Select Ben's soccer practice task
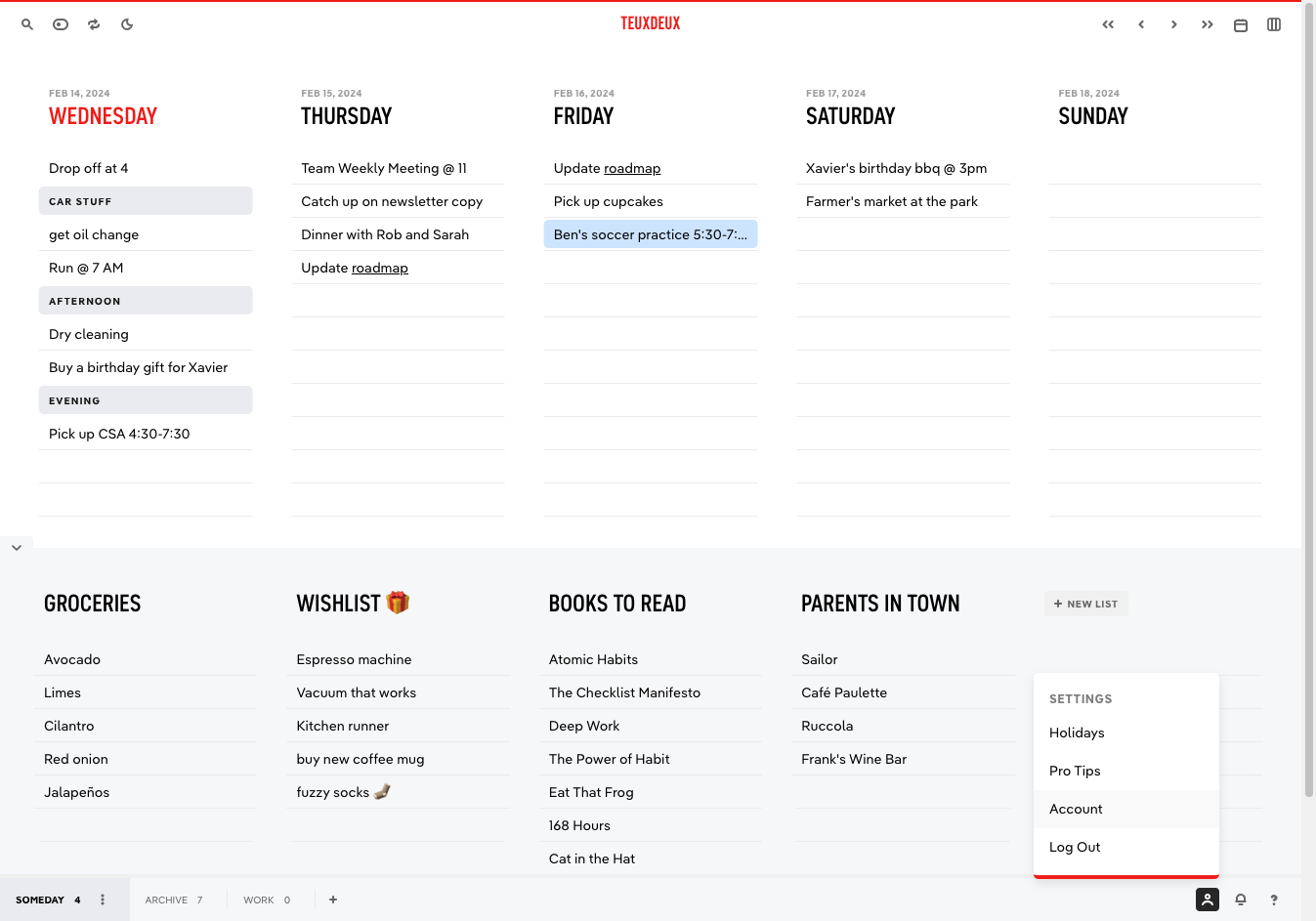Image resolution: width=1316 pixels, height=921 pixels. [651, 234]
